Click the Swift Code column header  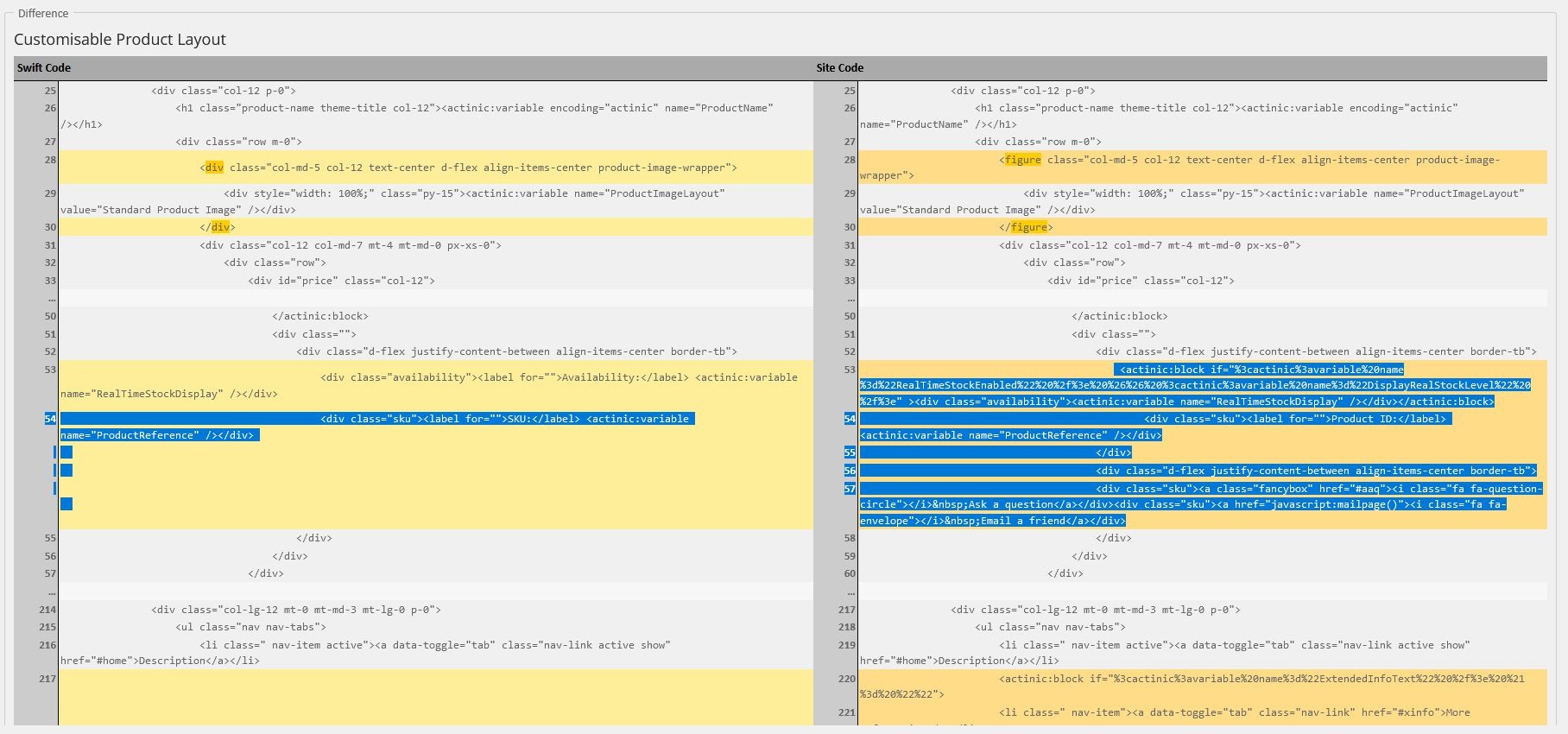[44, 68]
